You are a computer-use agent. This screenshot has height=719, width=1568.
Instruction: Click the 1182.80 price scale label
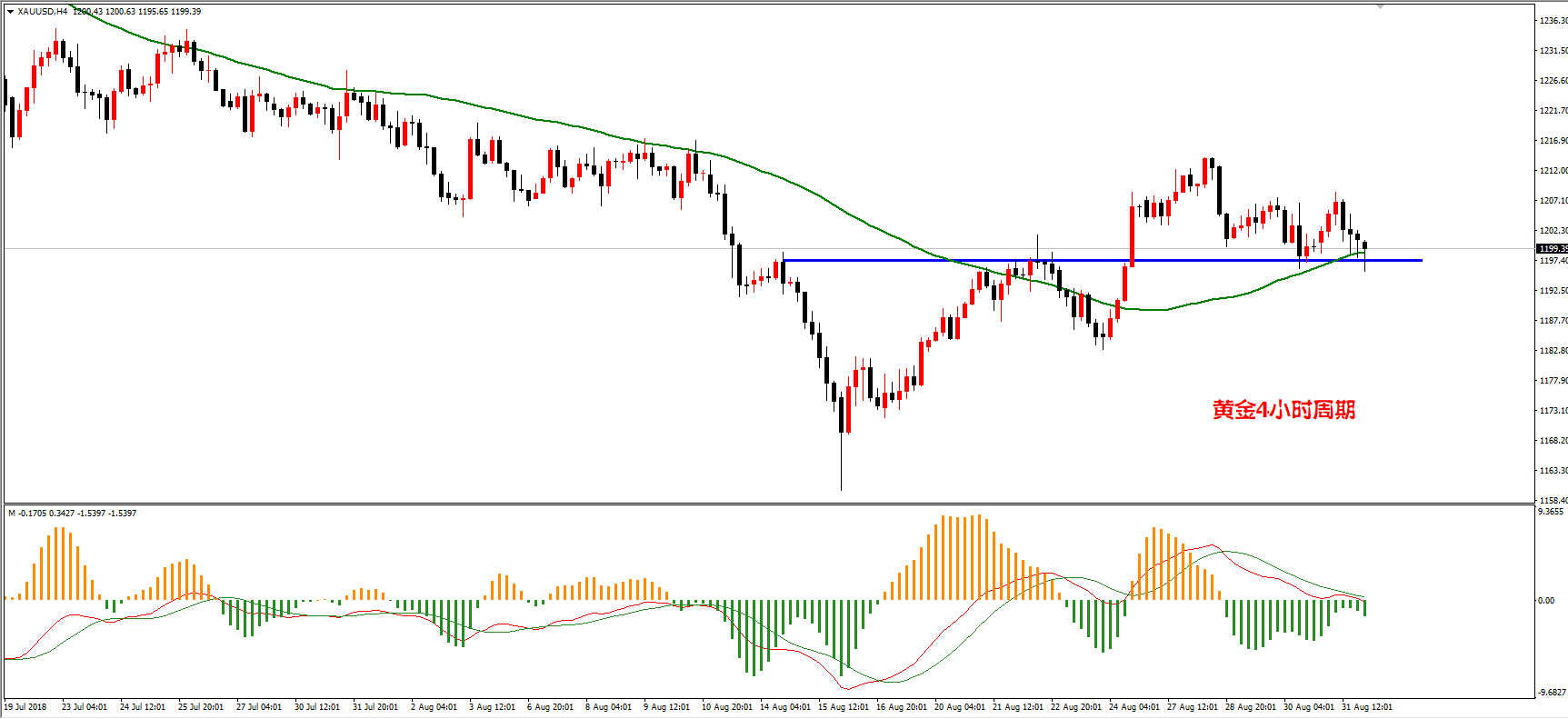point(1553,351)
